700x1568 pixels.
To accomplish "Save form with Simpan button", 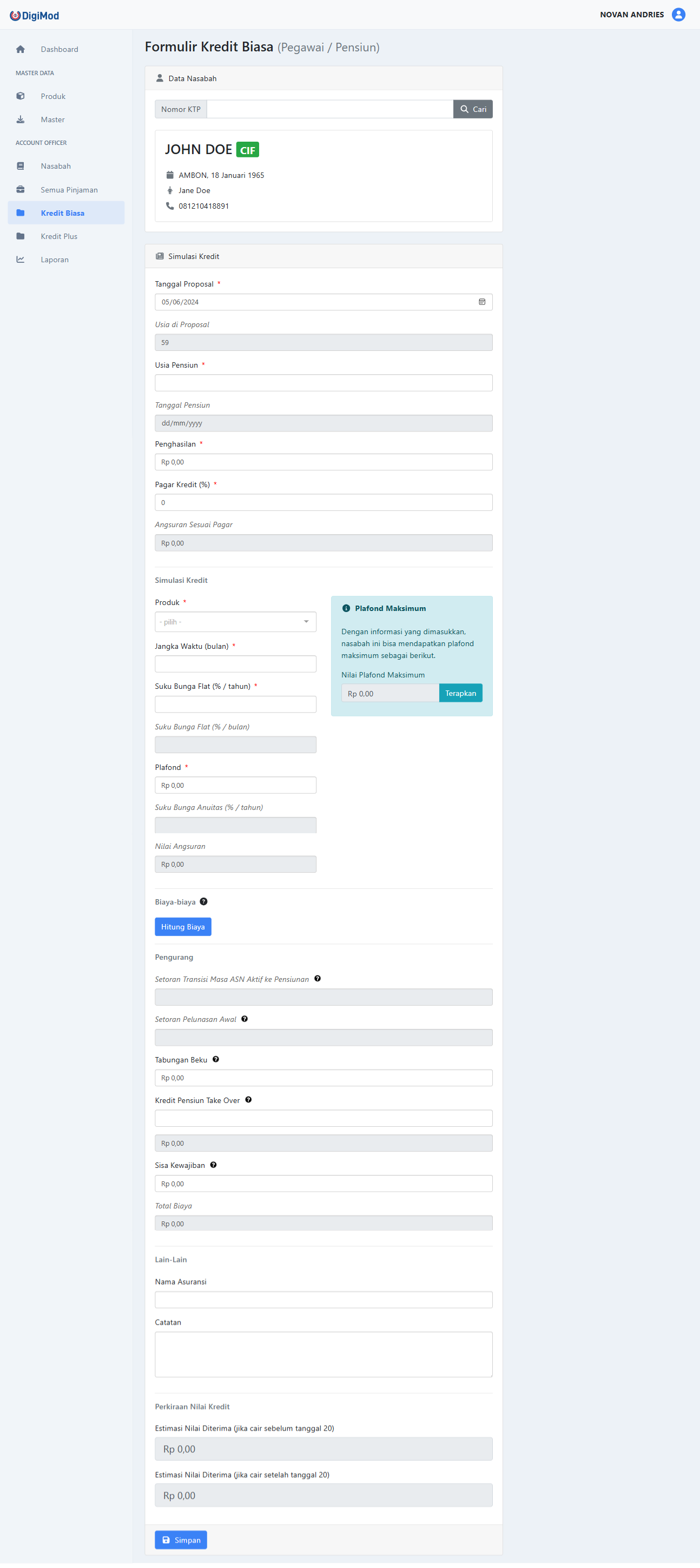I will tap(181, 1539).
